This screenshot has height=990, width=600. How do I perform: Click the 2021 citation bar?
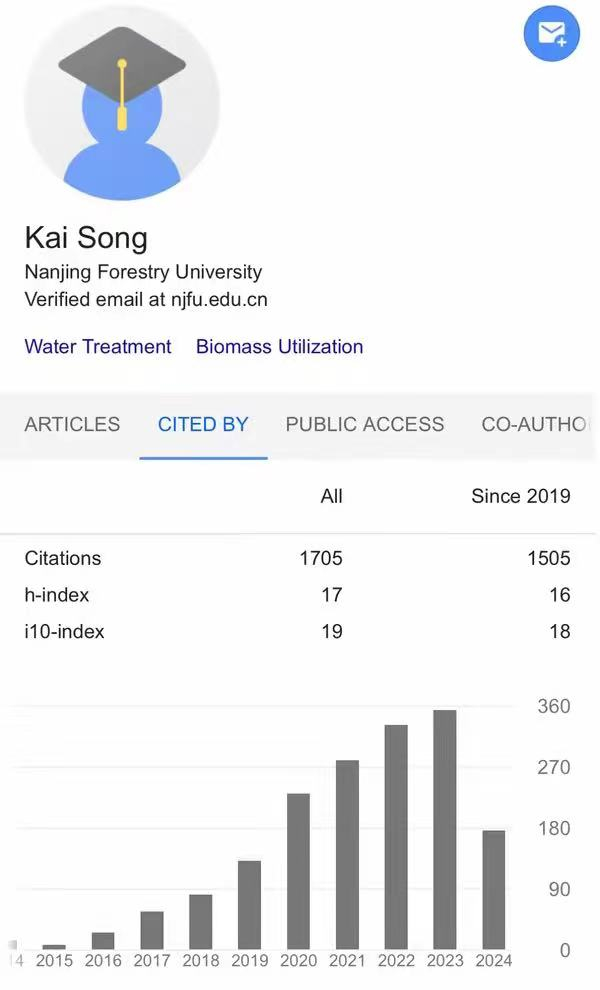(x=347, y=855)
